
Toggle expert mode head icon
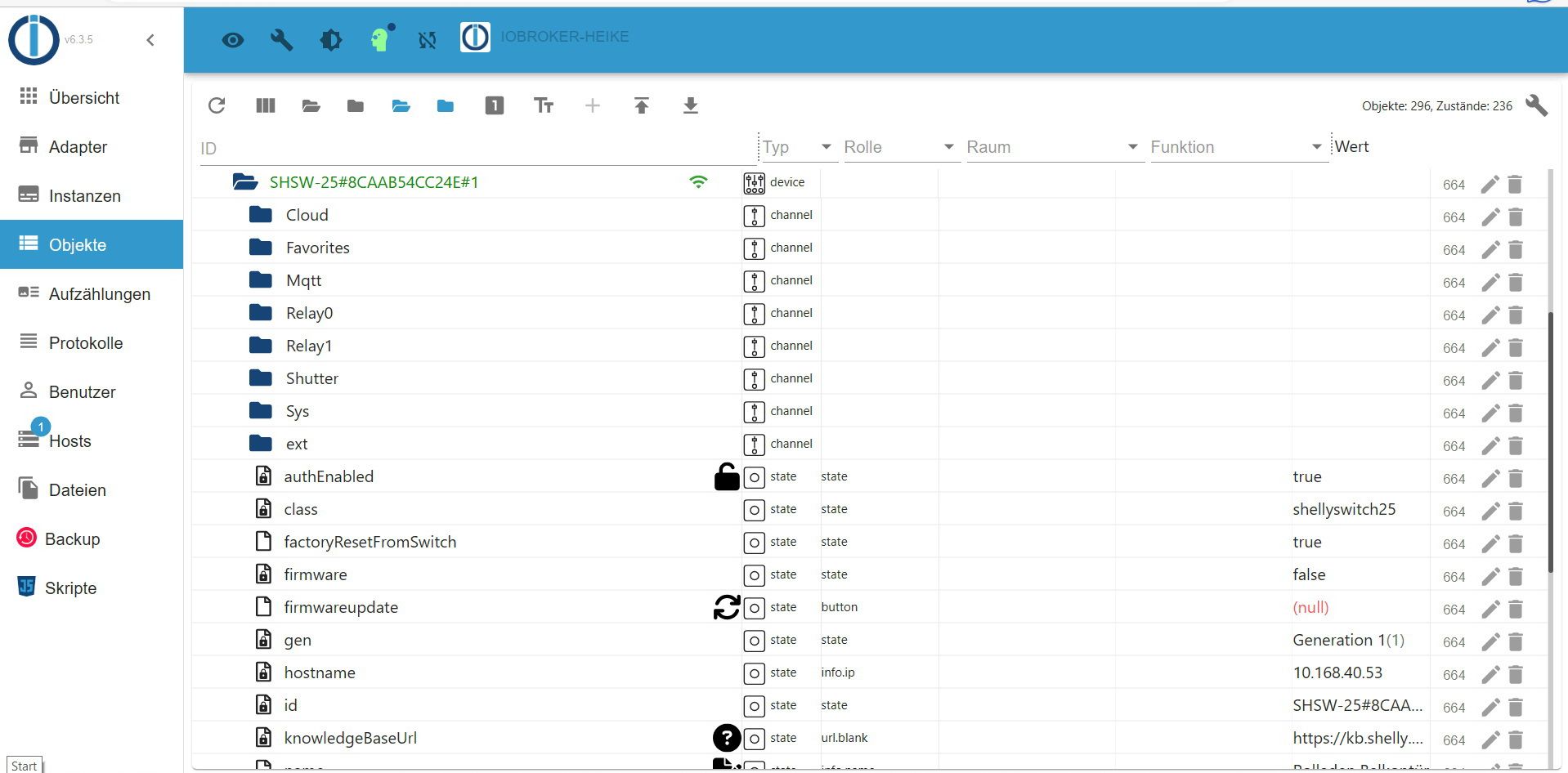coord(381,38)
